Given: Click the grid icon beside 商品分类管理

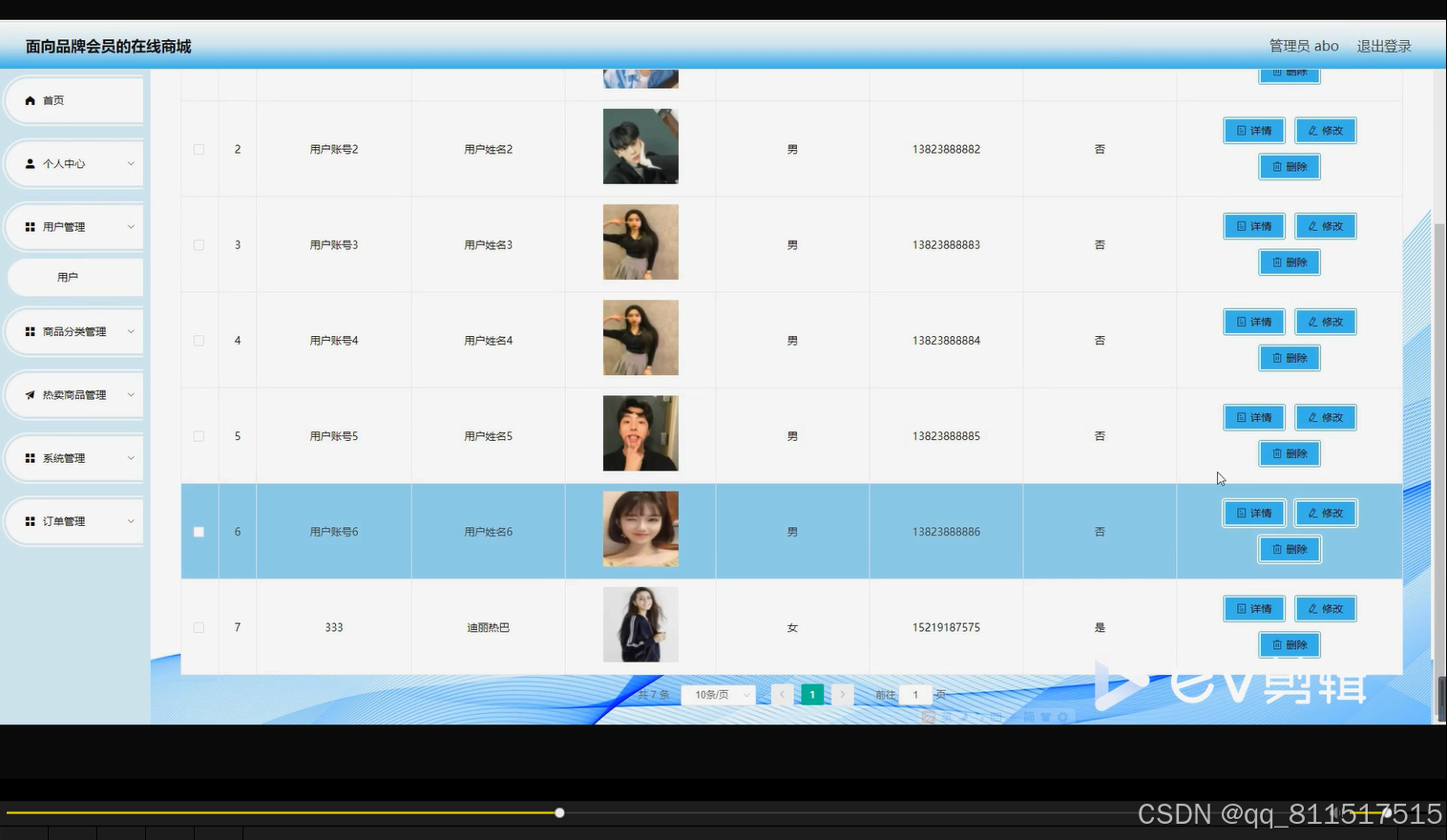Looking at the screenshot, I should pyautogui.click(x=30, y=332).
